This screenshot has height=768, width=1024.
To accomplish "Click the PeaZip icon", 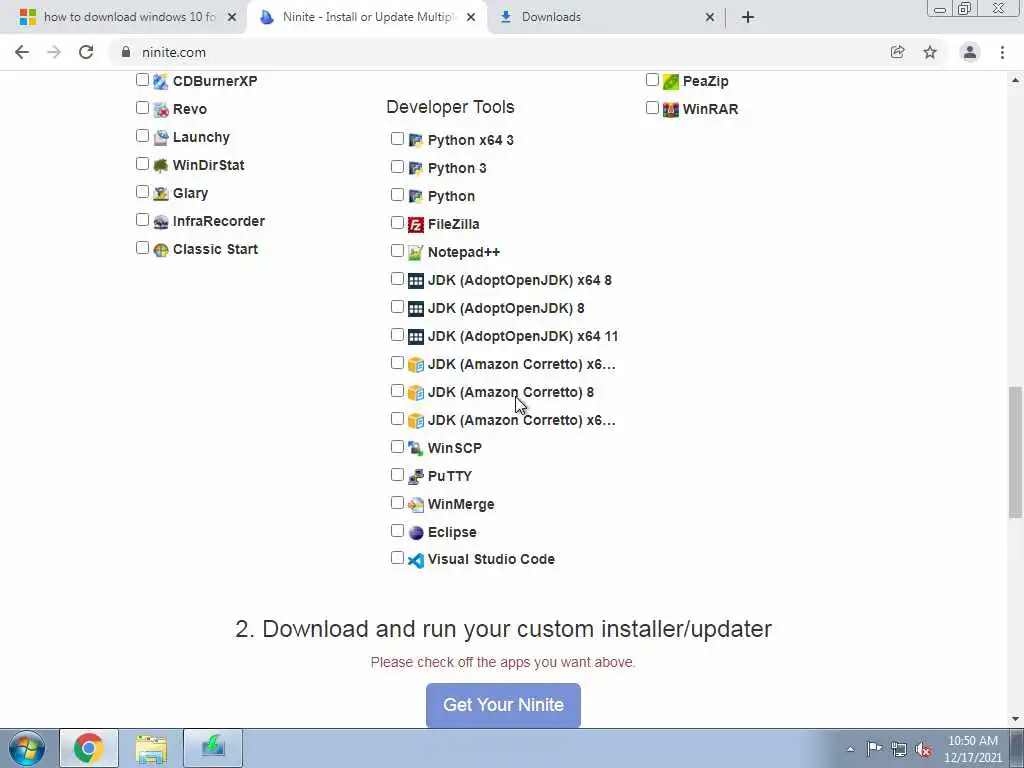I will point(671,82).
